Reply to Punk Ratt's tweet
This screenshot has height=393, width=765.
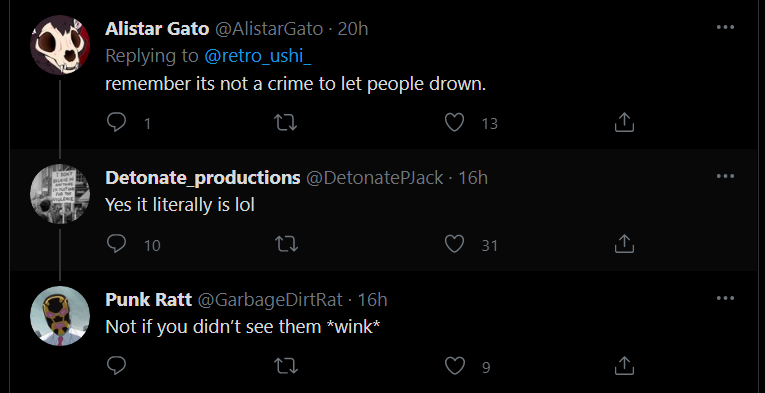click(x=116, y=365)
